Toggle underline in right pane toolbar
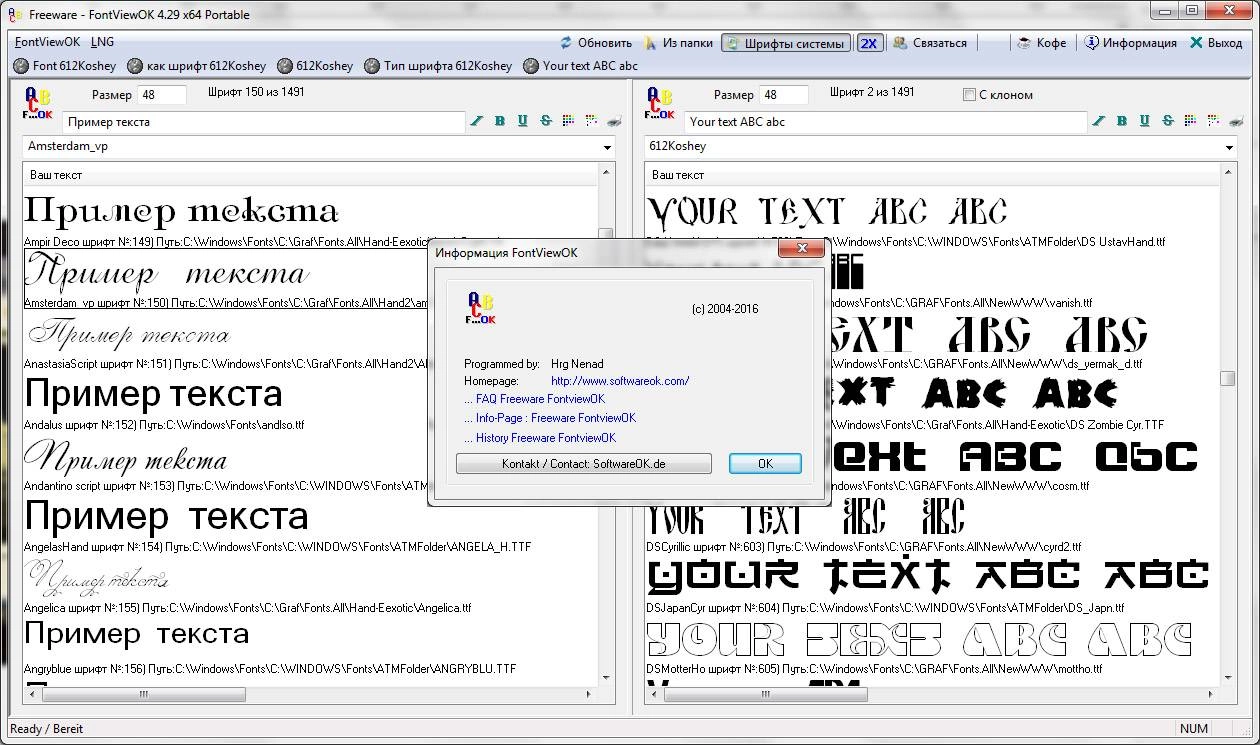This screenshot has height=745, width=1260. tap(1144, 121)
